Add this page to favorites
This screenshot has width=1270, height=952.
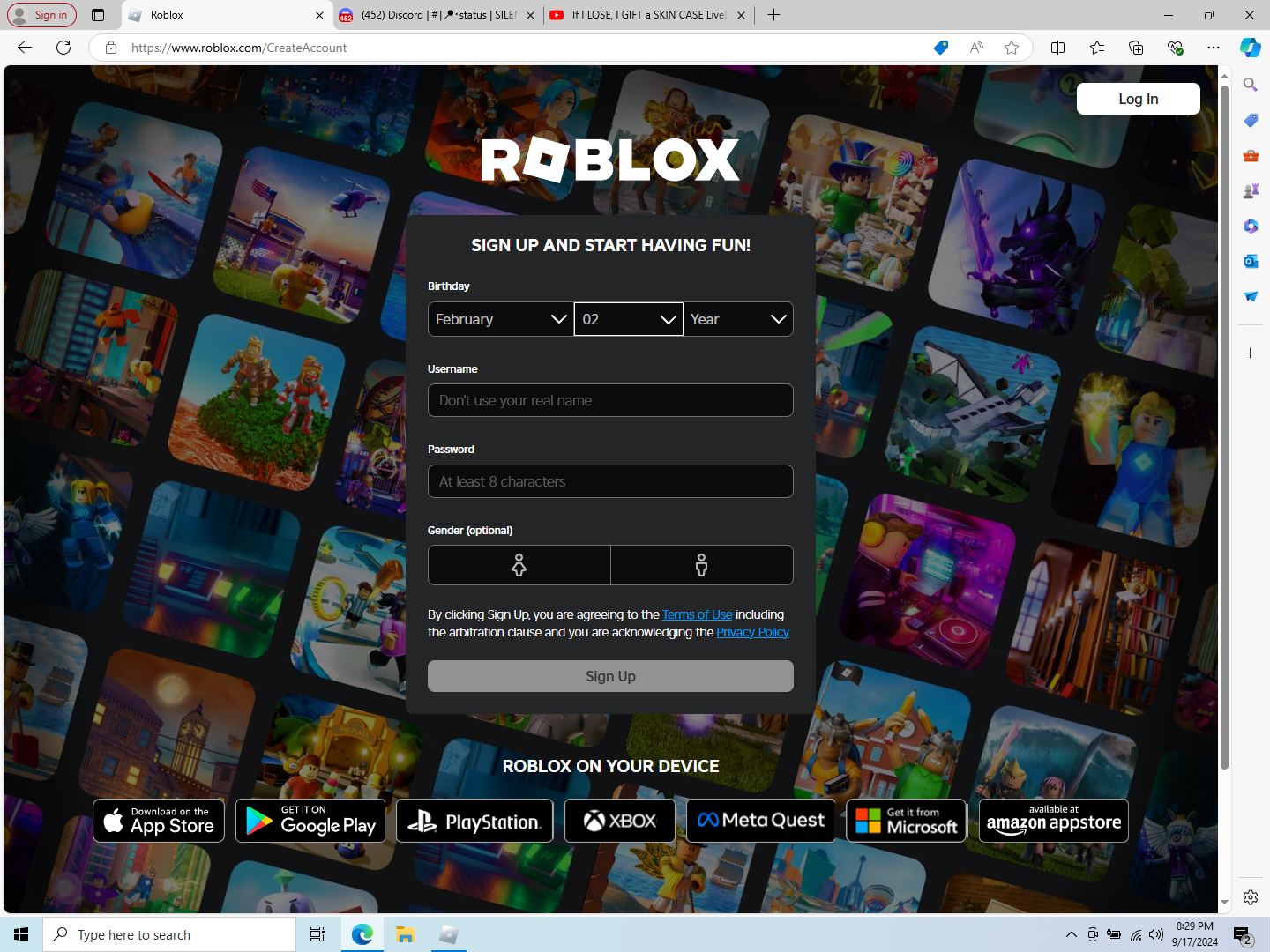(x=1012, y=48)
